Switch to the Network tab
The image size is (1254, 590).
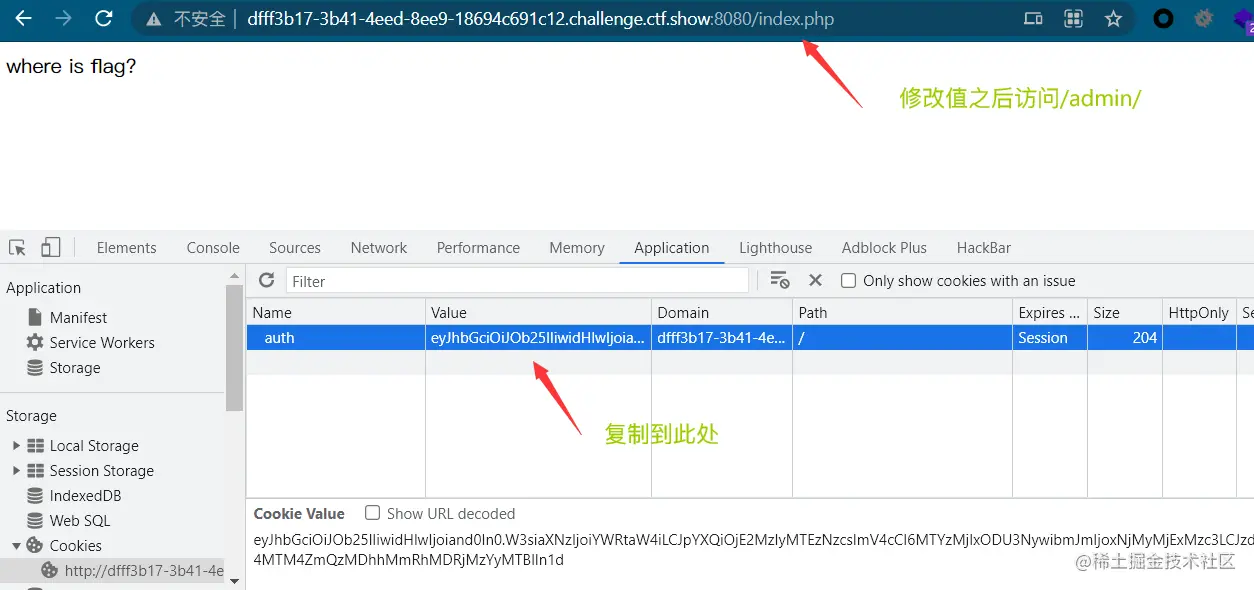(x=379, y=248)
